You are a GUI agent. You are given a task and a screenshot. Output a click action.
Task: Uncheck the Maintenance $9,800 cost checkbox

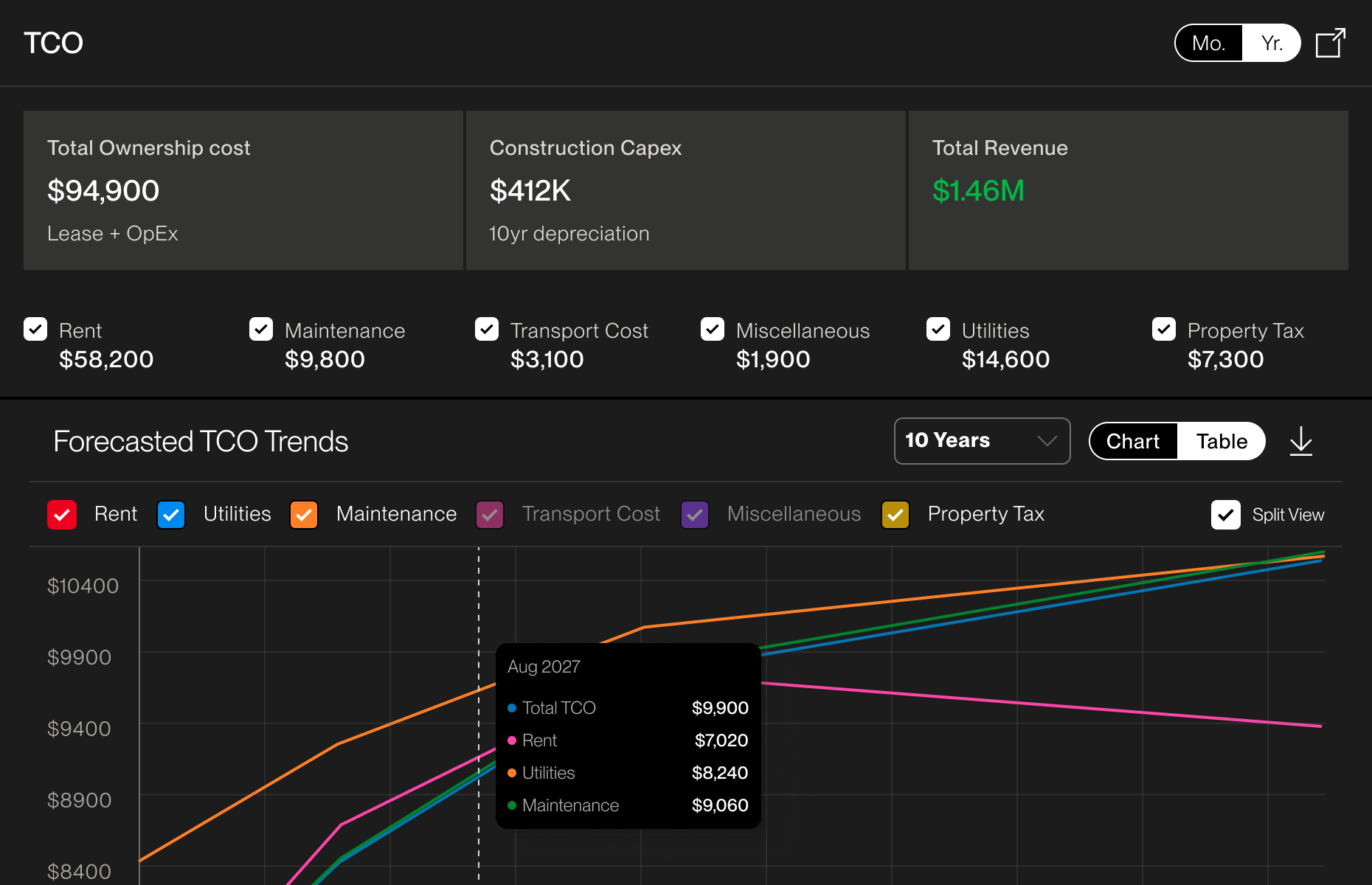click(x=261, y=329)
